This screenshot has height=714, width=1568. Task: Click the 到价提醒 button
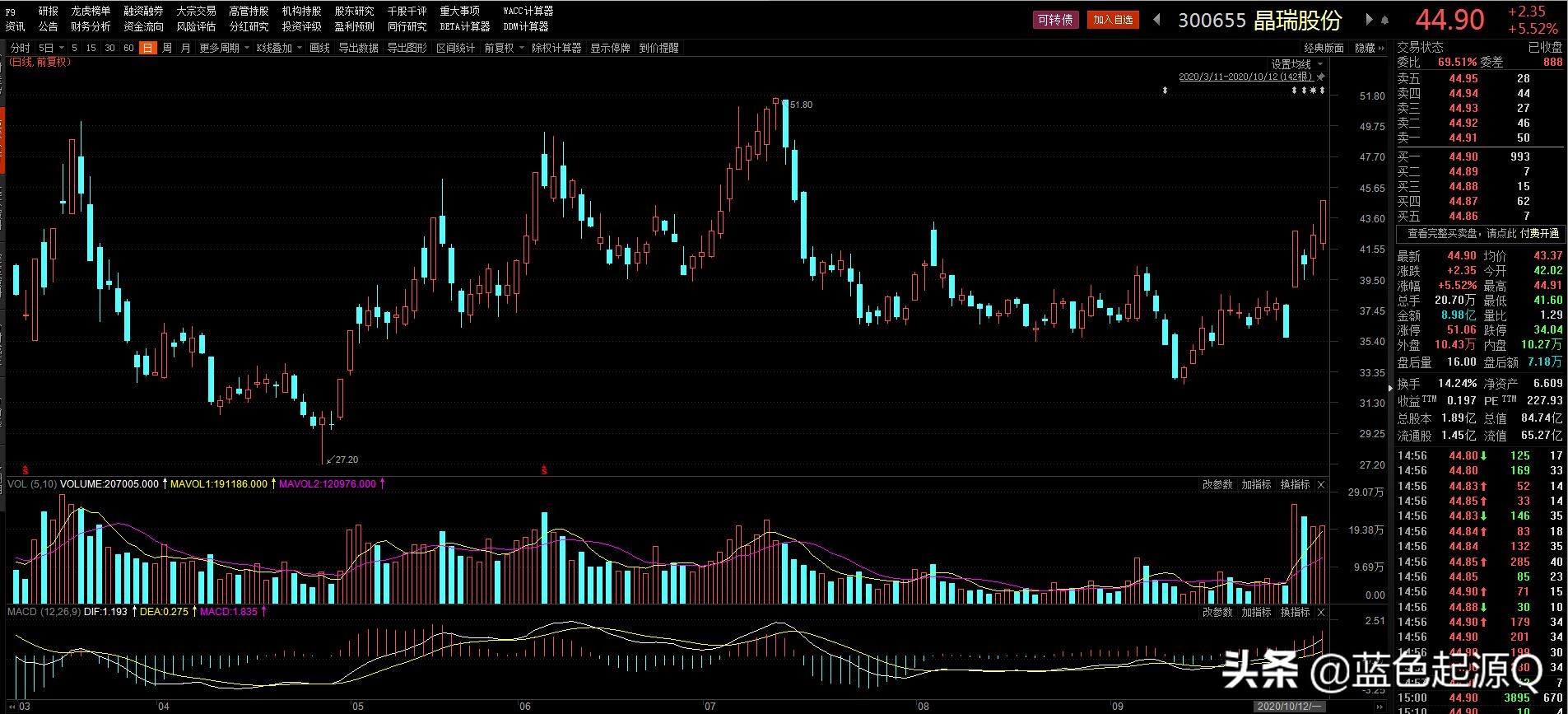click(658, 48)
